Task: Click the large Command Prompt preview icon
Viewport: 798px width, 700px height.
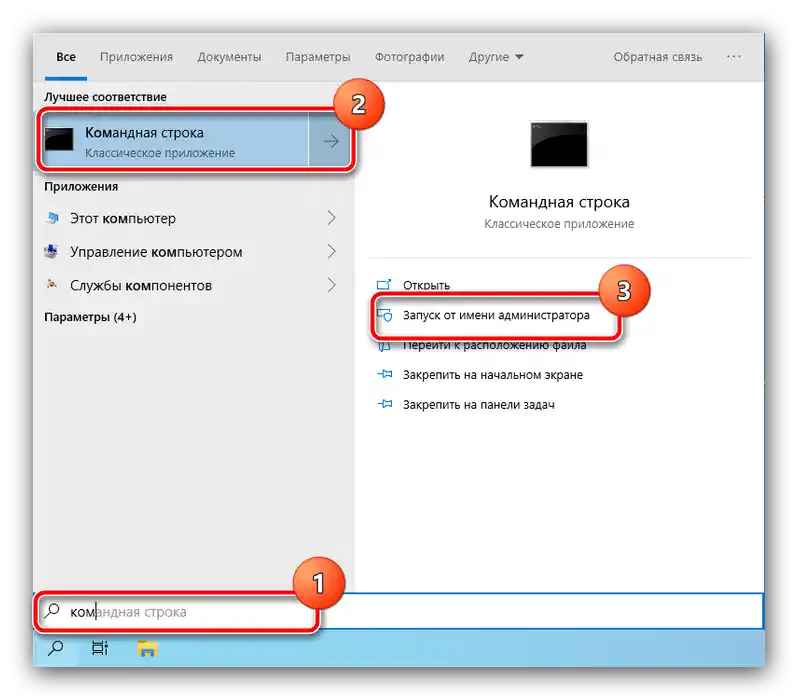Action: [559, 144]
